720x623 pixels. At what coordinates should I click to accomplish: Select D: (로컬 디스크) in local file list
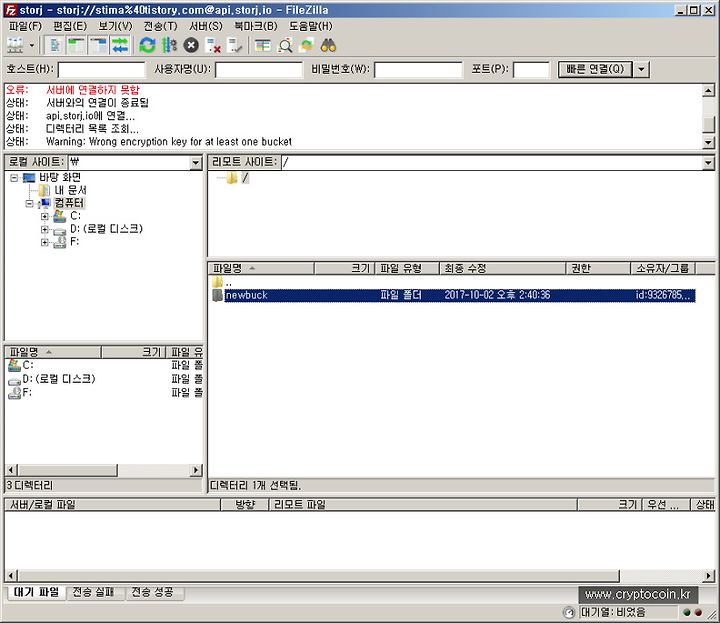coord(59,379)
